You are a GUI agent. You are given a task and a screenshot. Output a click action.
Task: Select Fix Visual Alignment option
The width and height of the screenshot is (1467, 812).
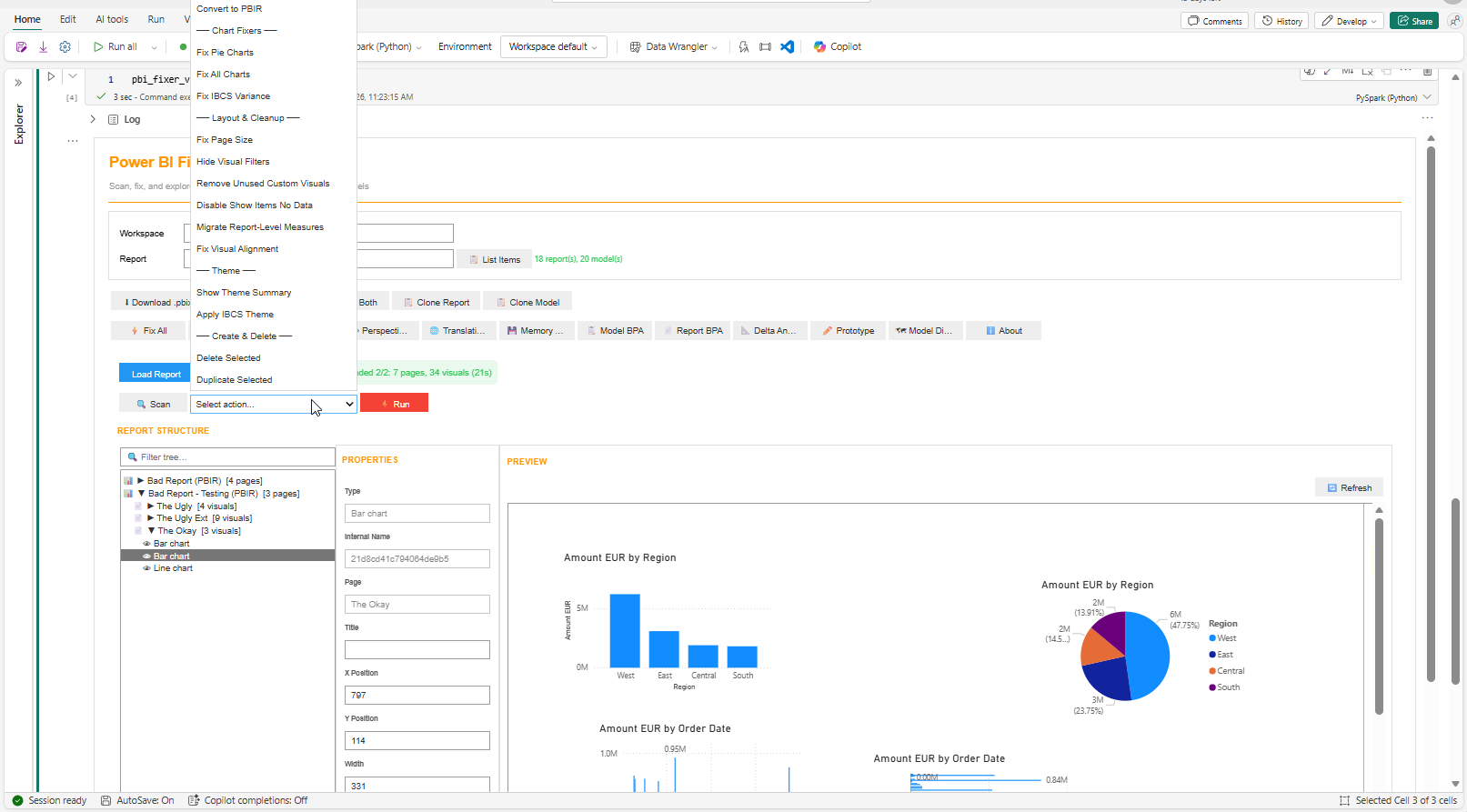pos(274,249)
